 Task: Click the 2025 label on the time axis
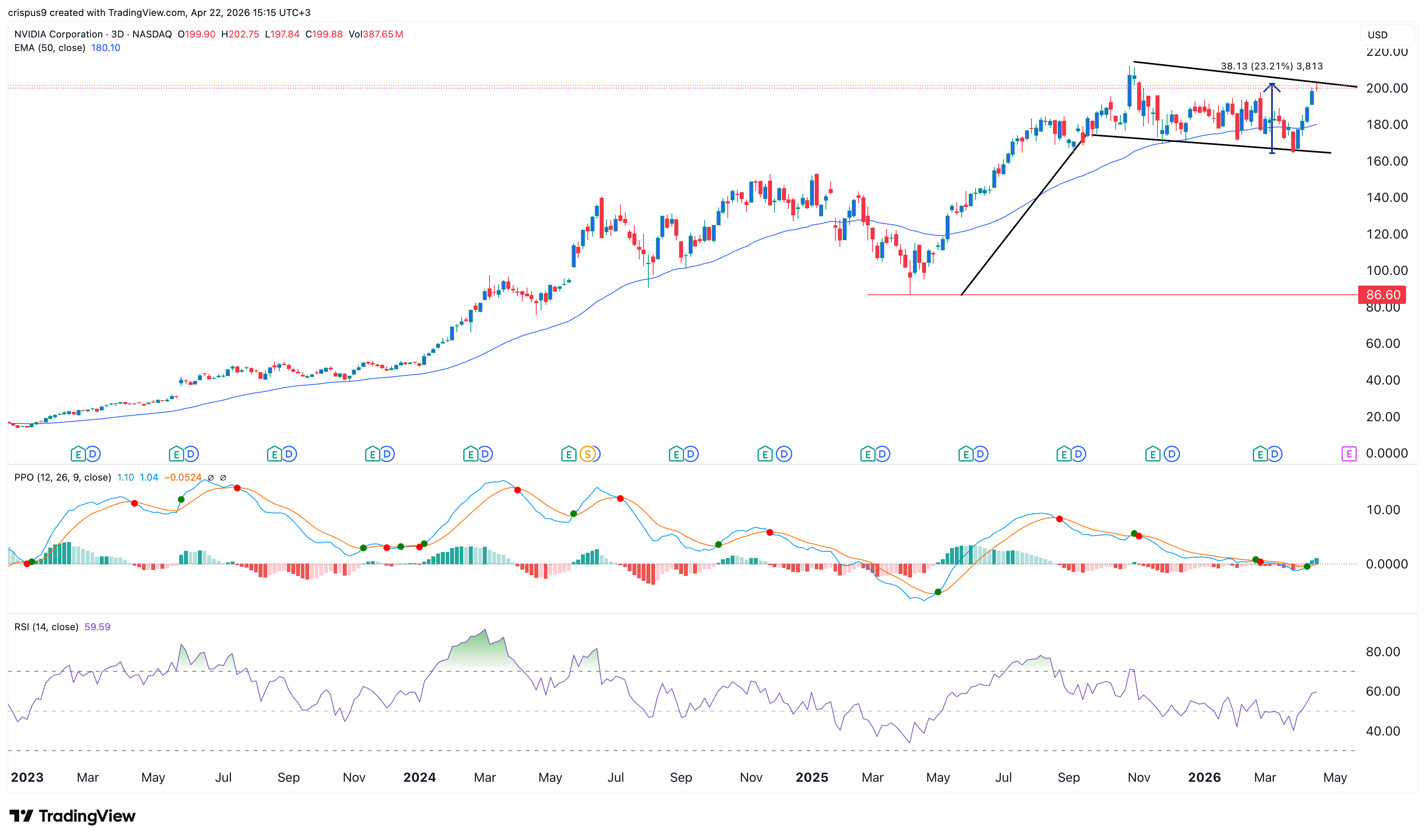tap(811, 778)
